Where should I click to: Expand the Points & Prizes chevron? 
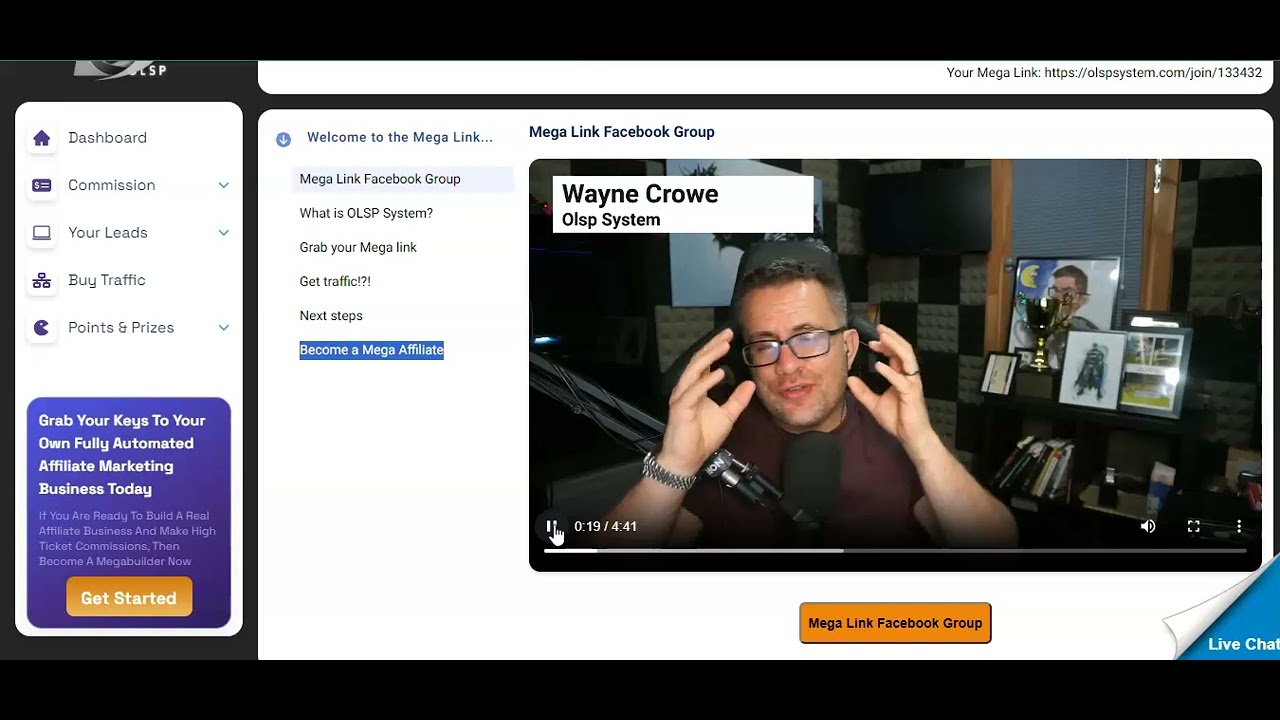(224, 328)
